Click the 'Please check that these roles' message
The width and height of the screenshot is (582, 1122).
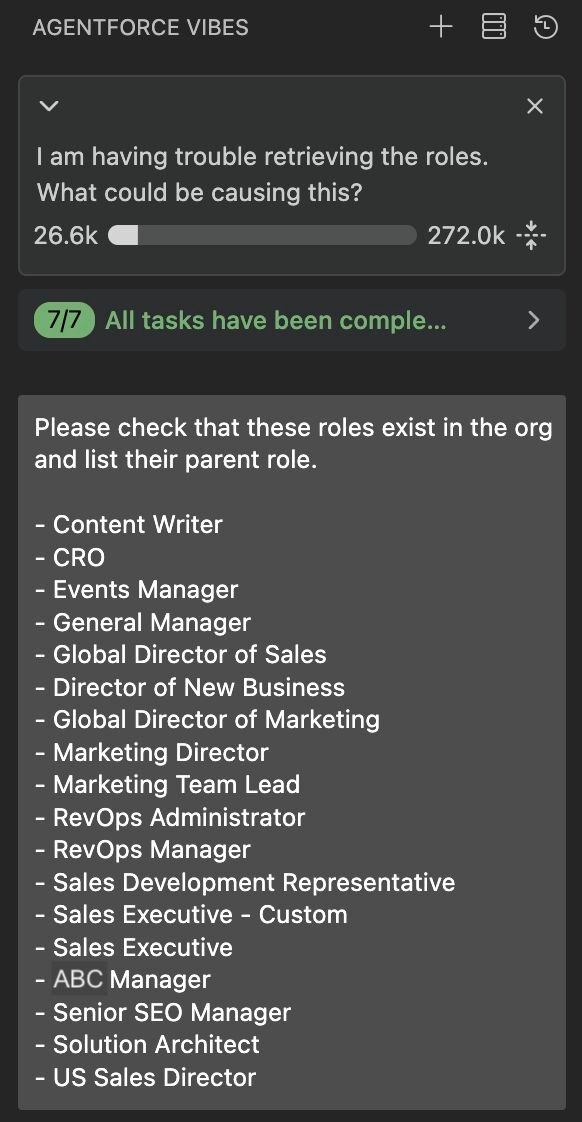tap(293, 444)
